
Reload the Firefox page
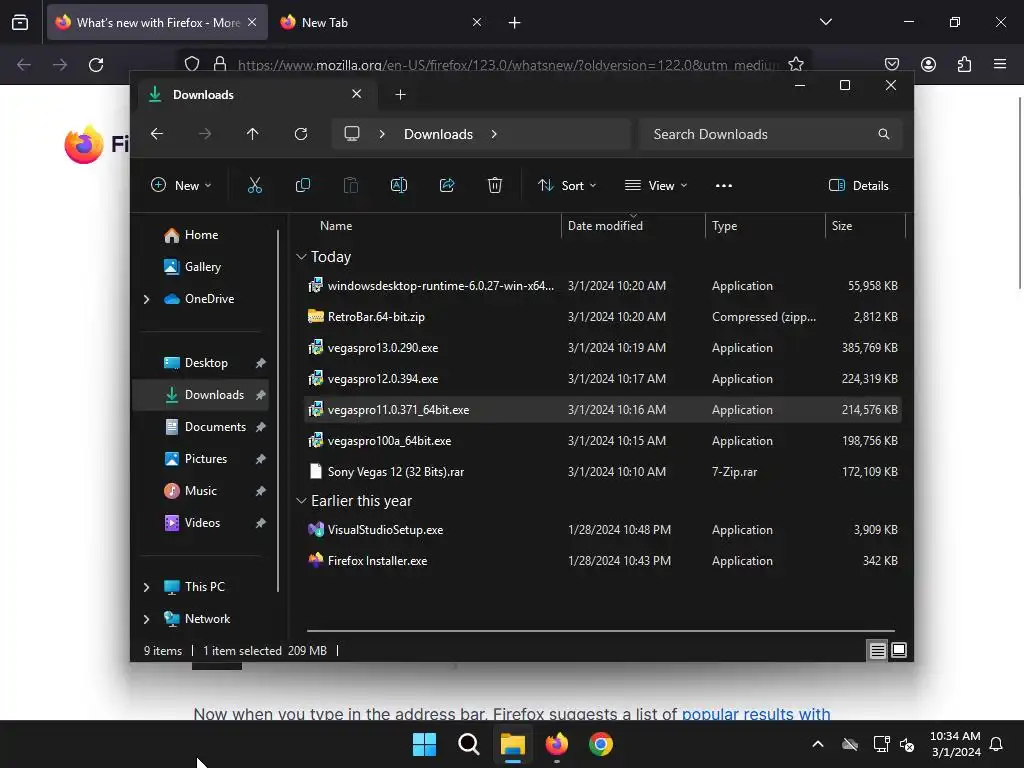(x=96, y=65)
